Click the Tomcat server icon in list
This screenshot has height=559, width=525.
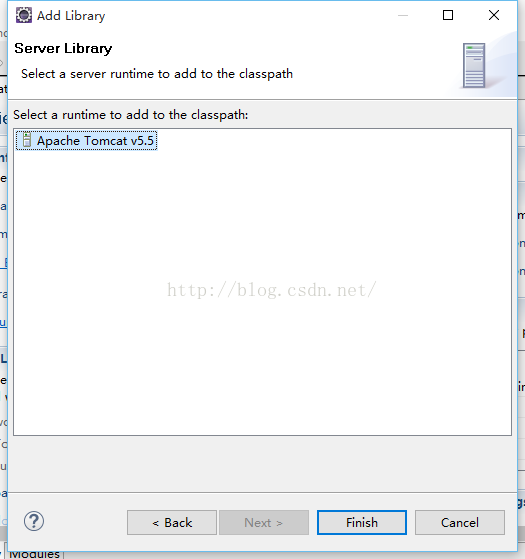[x=27, y=140]
